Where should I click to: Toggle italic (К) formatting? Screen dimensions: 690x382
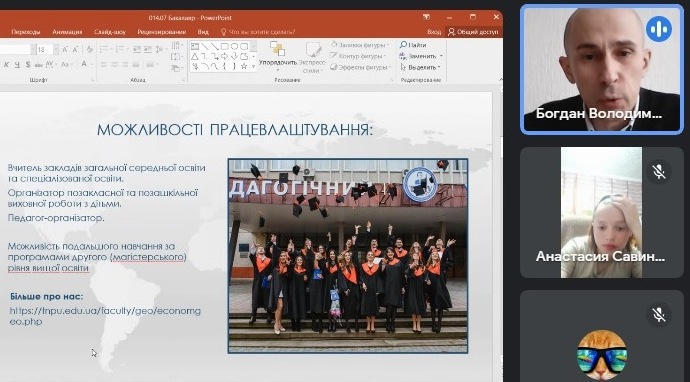6,65
